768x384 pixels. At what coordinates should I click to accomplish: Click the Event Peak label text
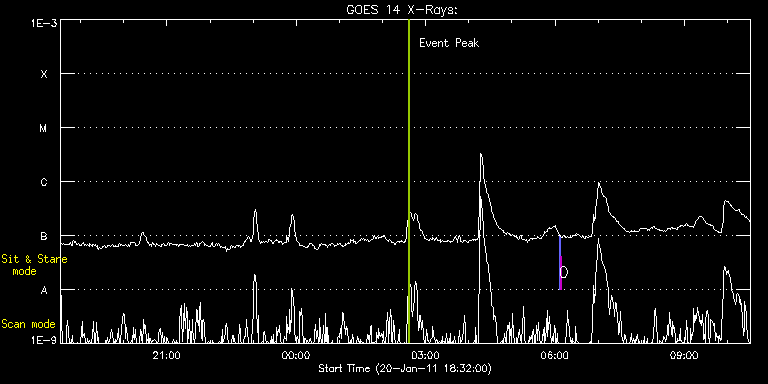pyautogui.click(x=449, y=43)
